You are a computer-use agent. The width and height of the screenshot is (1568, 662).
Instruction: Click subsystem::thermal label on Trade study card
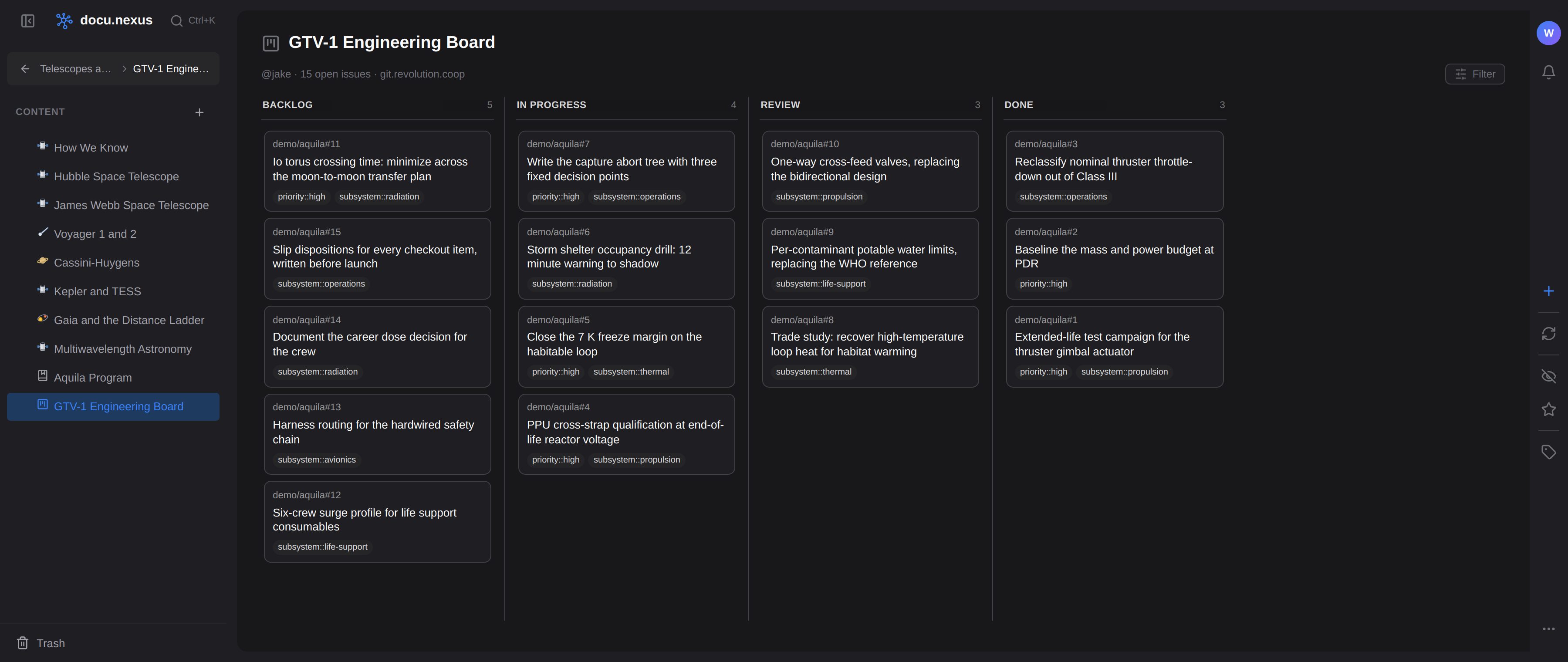[x=814, y=372]
